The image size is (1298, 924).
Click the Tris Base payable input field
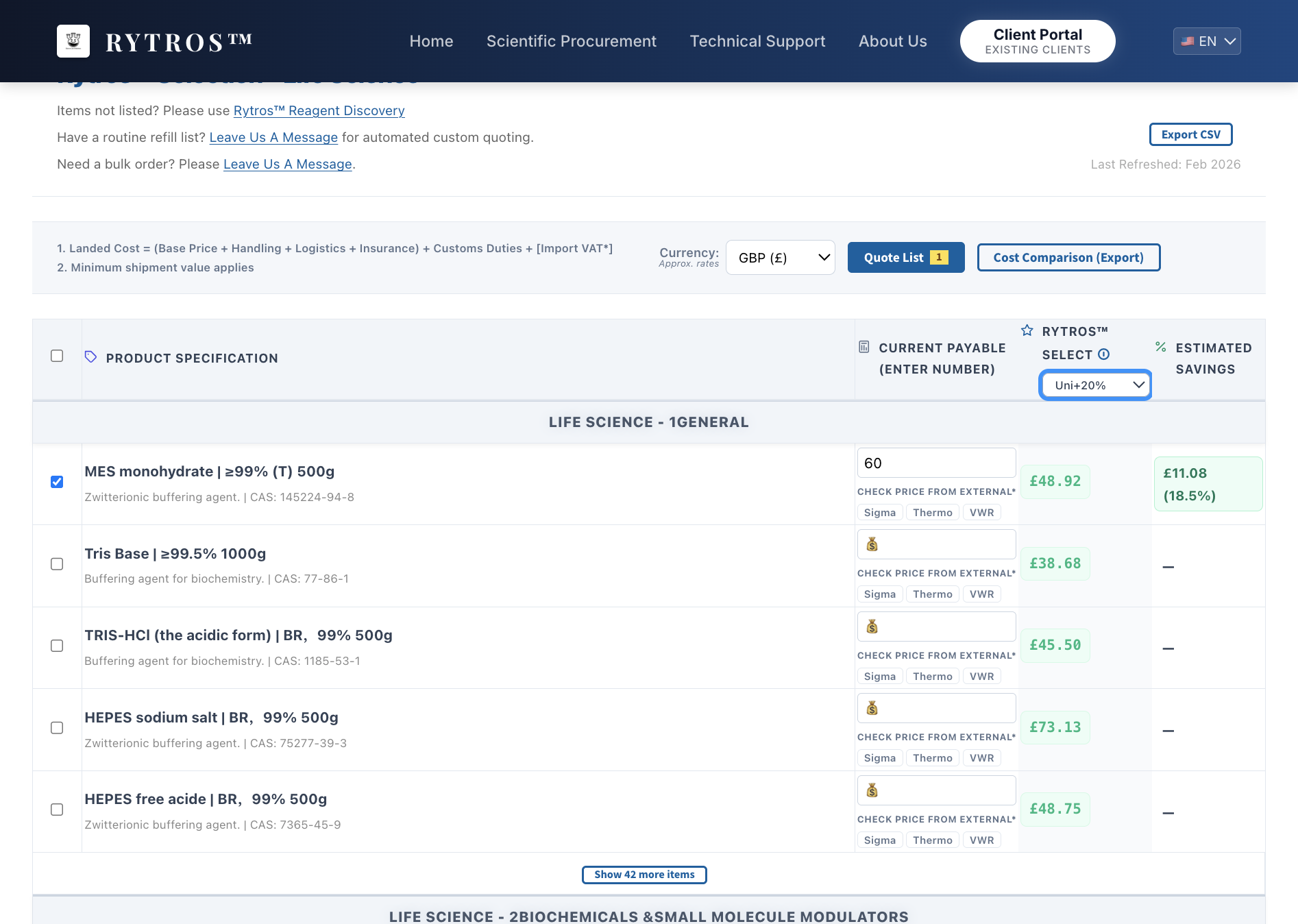pyautogui.click(x=936, y=544)
